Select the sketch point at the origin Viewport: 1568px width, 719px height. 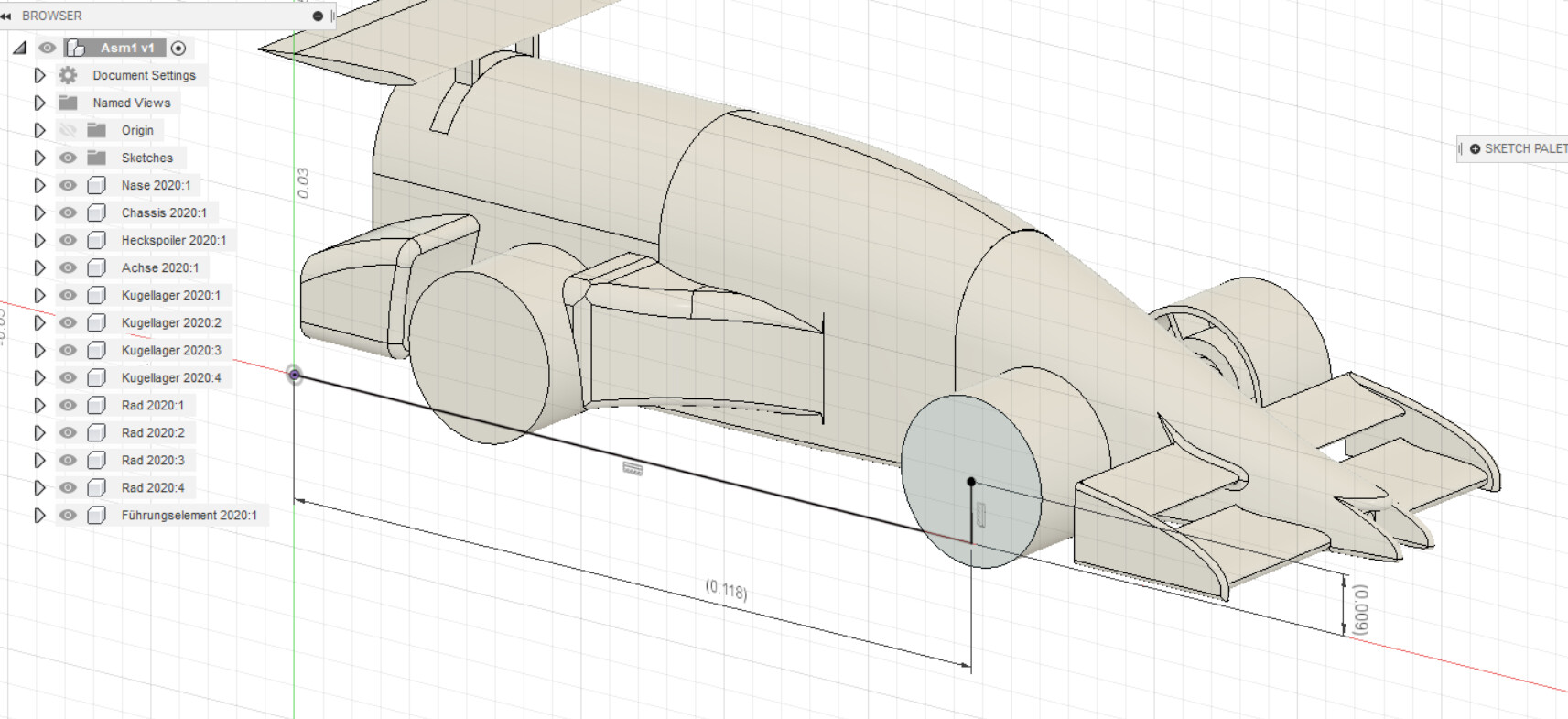tap(294, 375)
